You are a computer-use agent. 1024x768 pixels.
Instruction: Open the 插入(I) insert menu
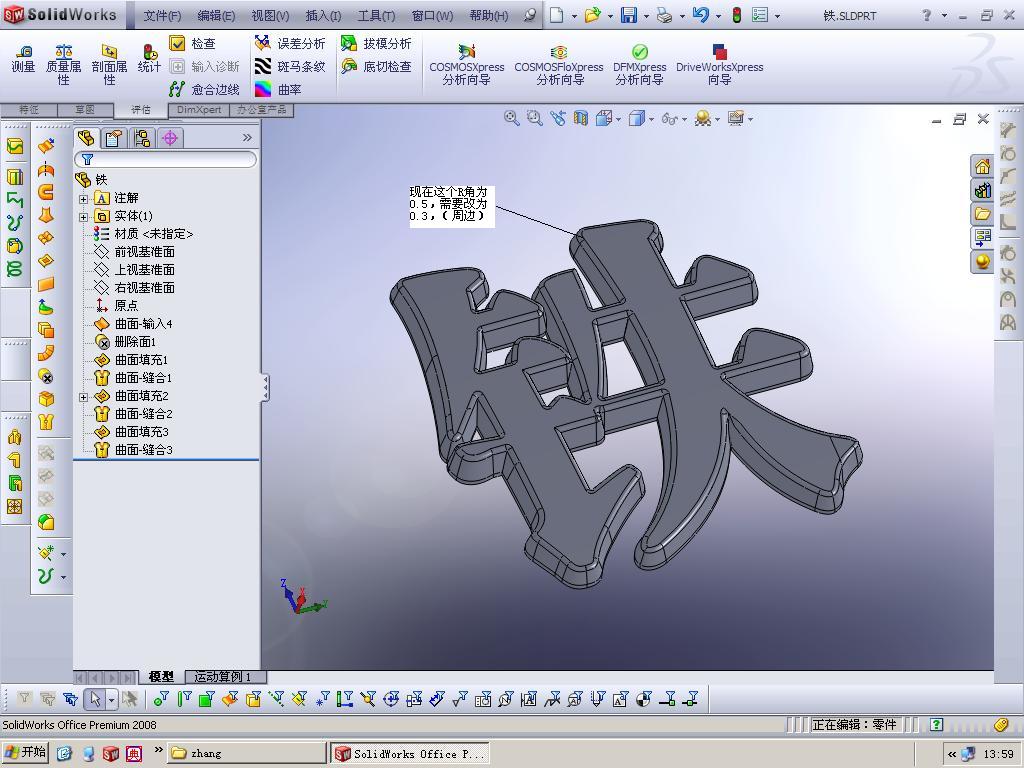pyautogui.click(x=323, y=15)
